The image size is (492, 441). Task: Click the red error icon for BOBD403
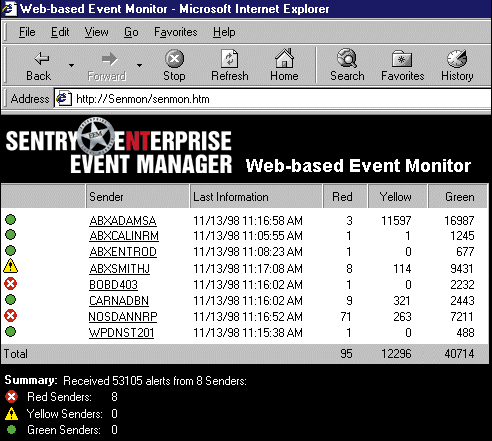(10, 284)
